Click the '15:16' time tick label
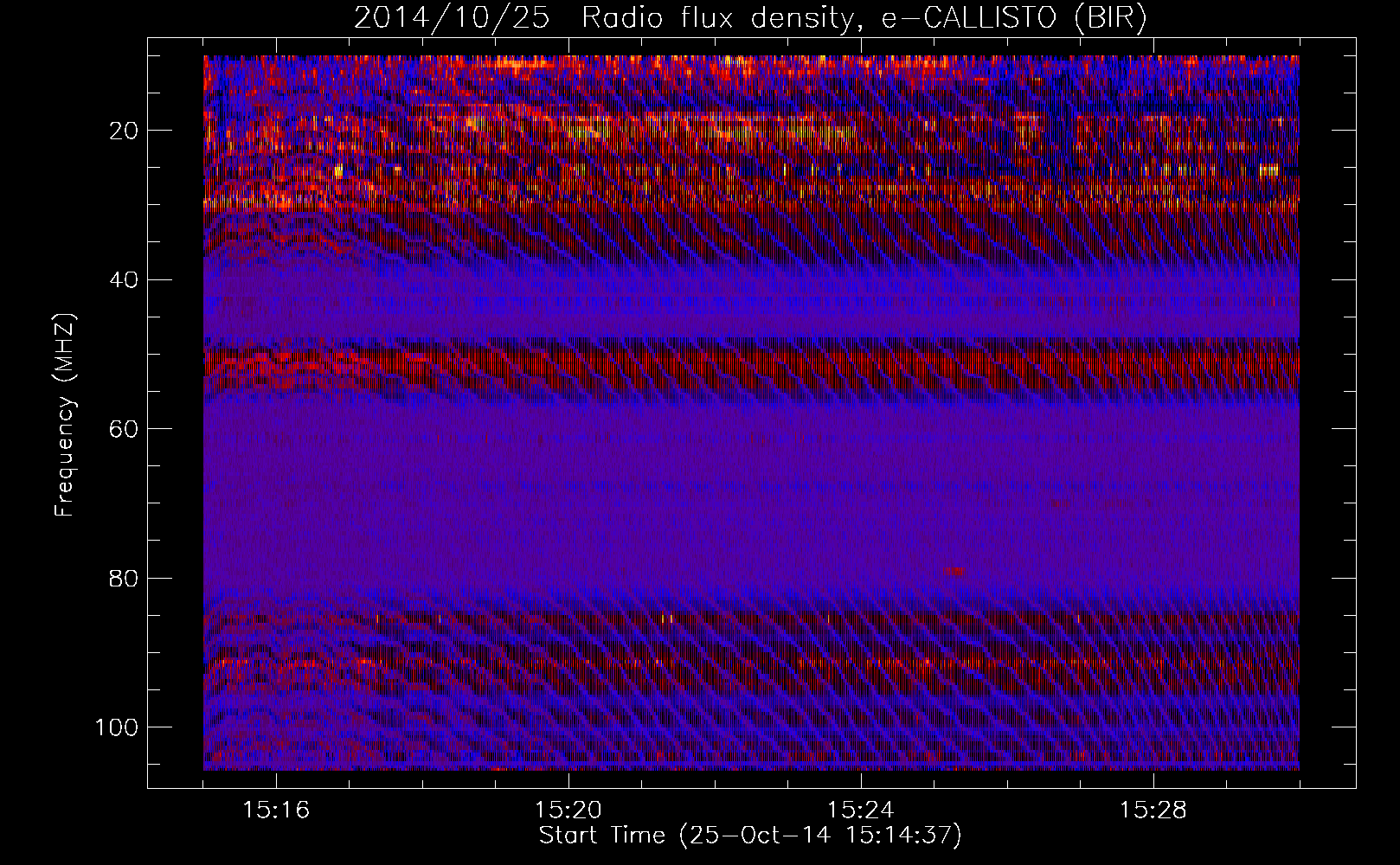Screen dimensions: 1400x865 coord(276,811)
